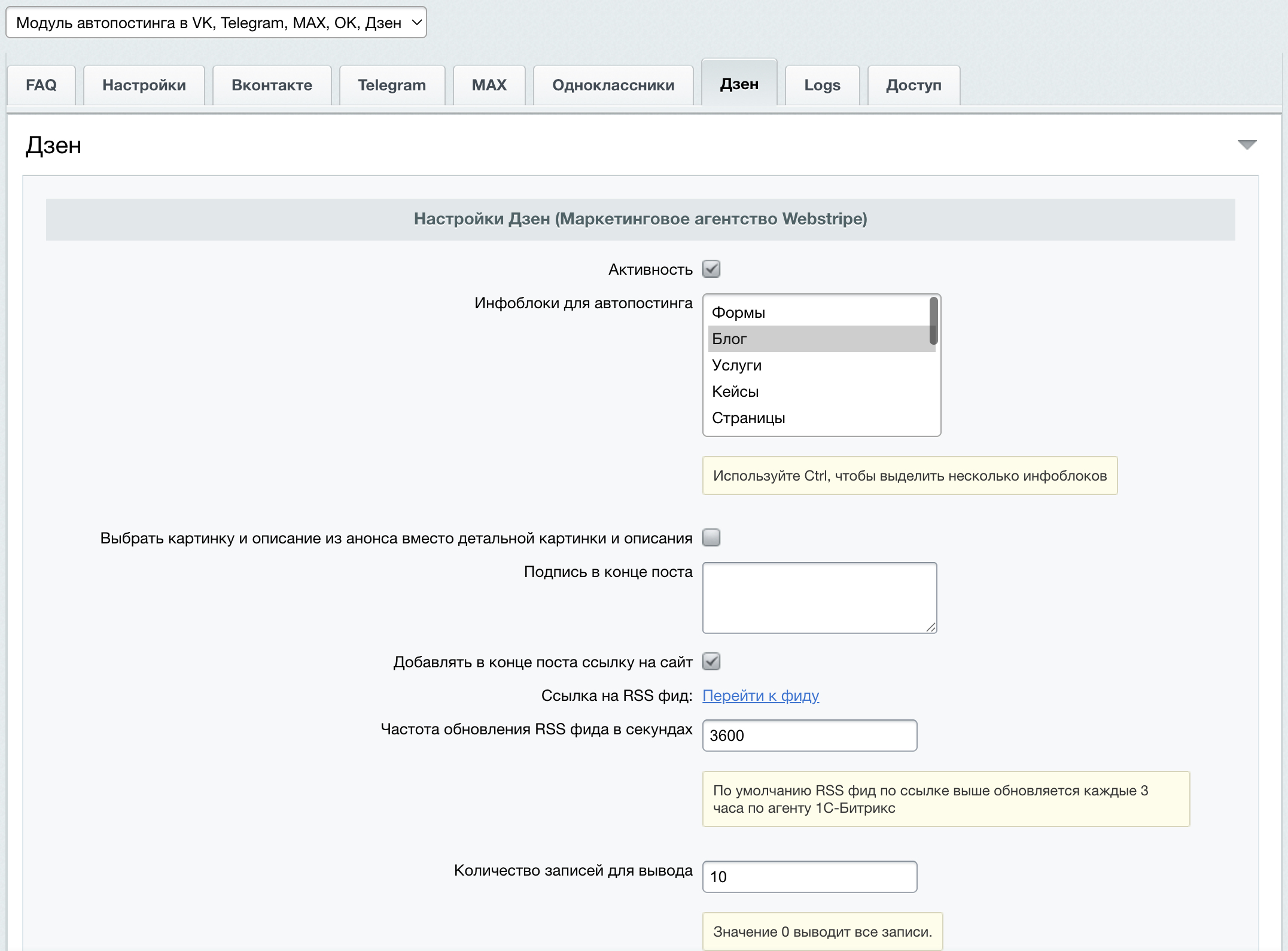Viewport: 1288px width, 951px height.
Task: Open the Telegram tab
Action: pyautogui.click(x=392, y=85)
